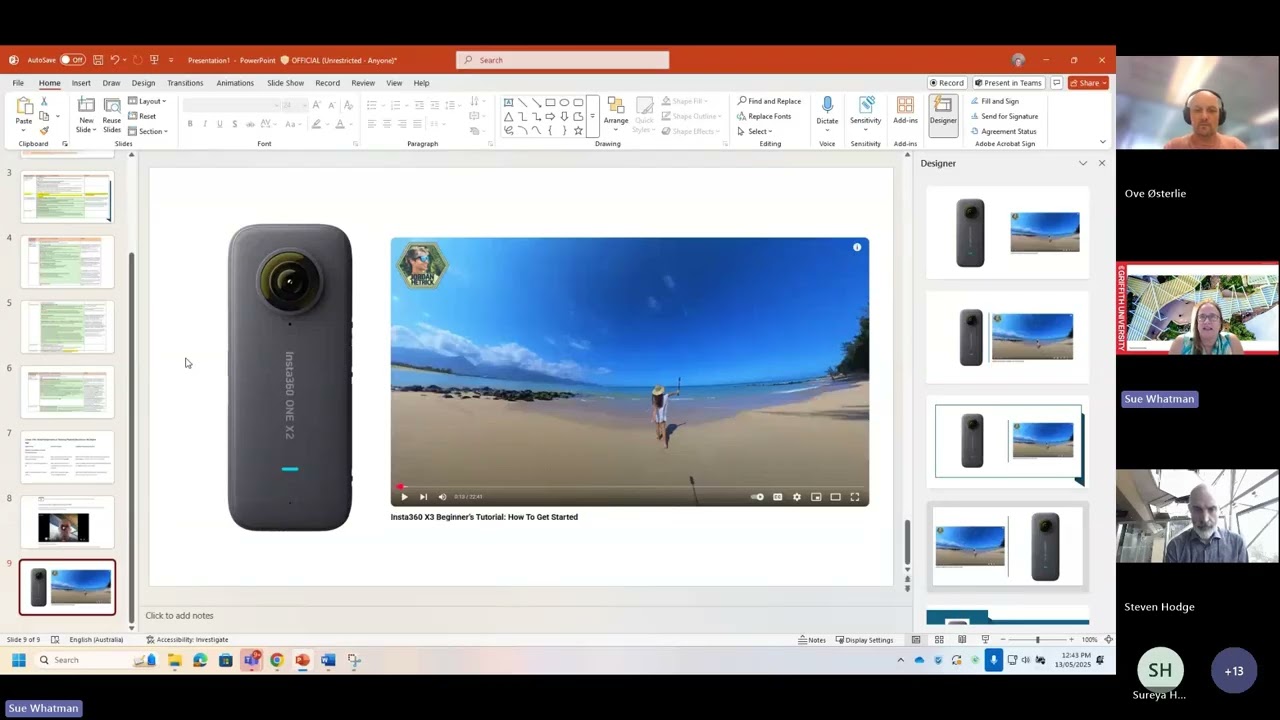Toggle Notes pane from status bar

coord(812,640)
